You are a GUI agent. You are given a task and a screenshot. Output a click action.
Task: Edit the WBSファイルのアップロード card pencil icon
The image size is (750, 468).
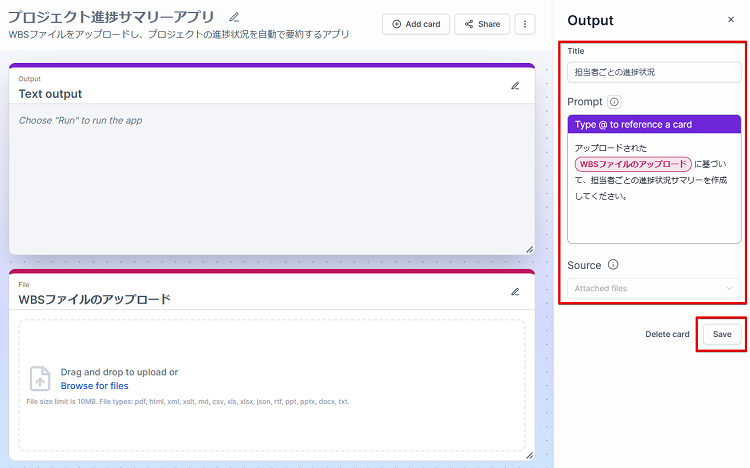[x=515, y=292]
